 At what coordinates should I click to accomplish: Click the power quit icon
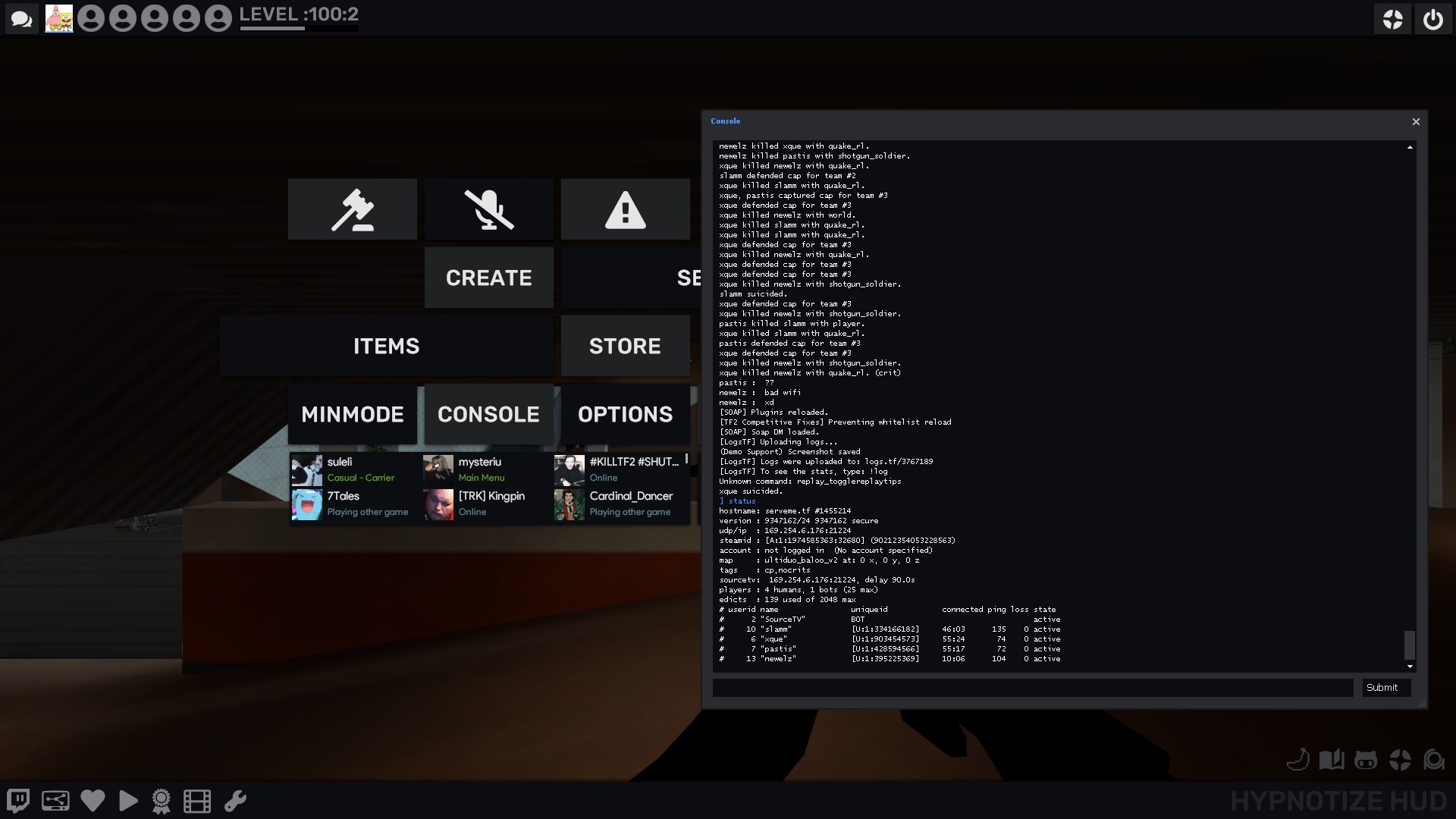click(x=1432, y=19)
